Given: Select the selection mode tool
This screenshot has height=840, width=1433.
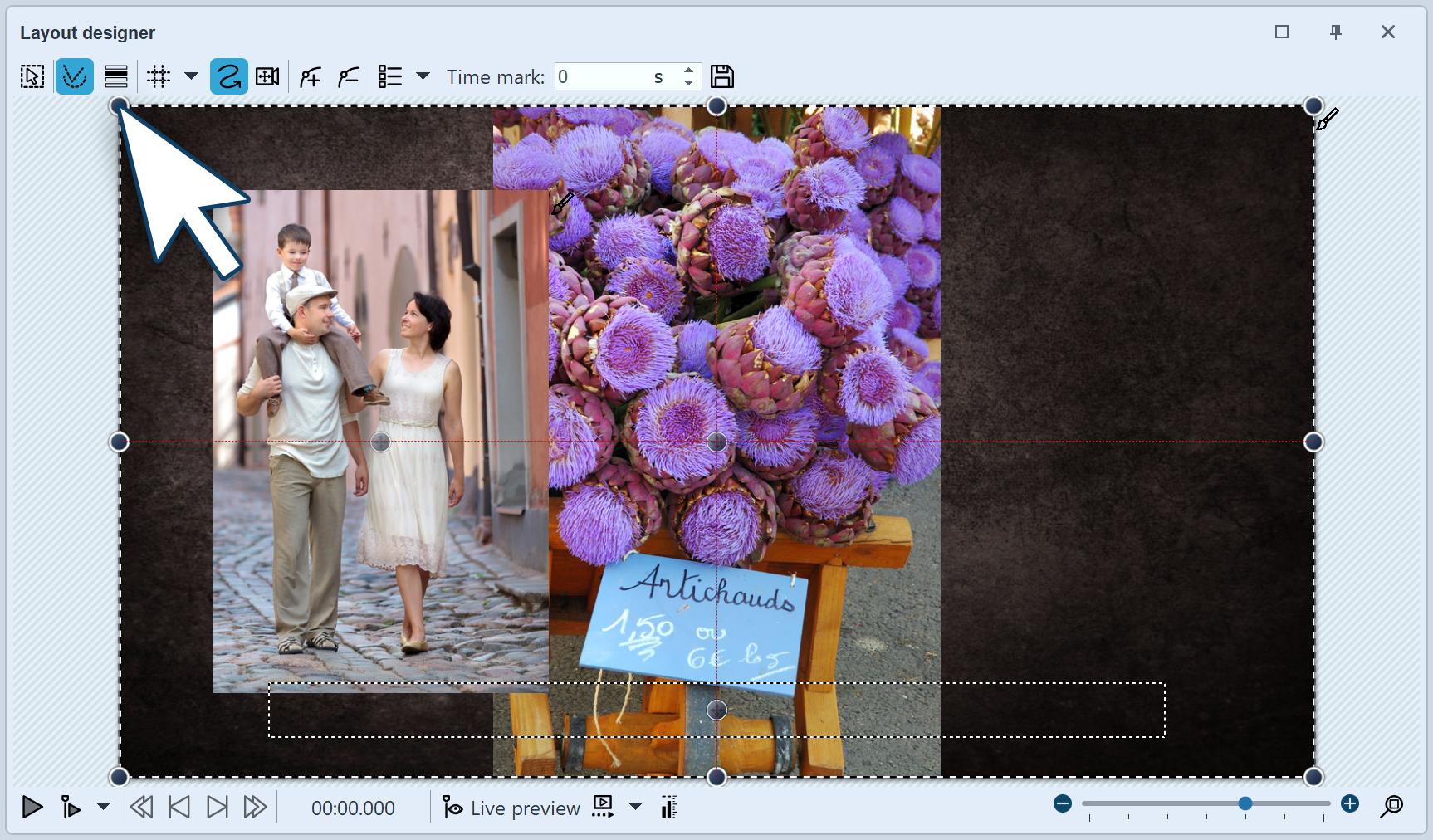Looking at the screenshot, I should tap(32, 76).
